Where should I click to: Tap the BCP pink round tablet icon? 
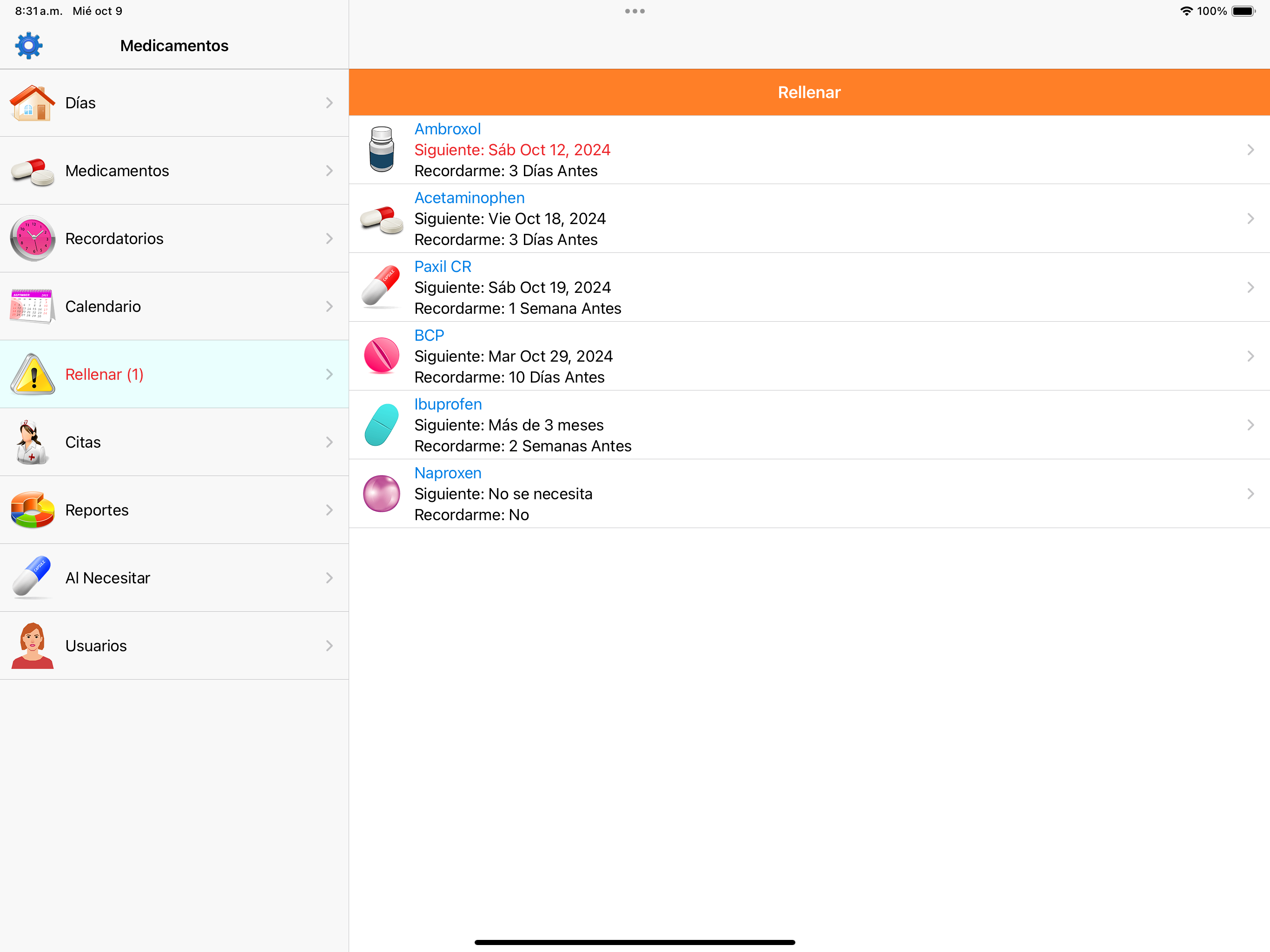click(x=381, y=356)
